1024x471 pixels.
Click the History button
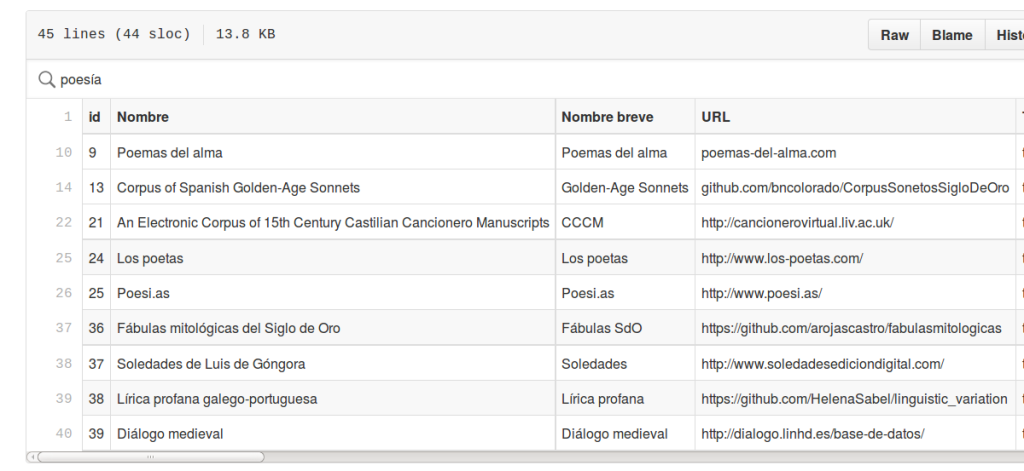[x=1005, y=35]
